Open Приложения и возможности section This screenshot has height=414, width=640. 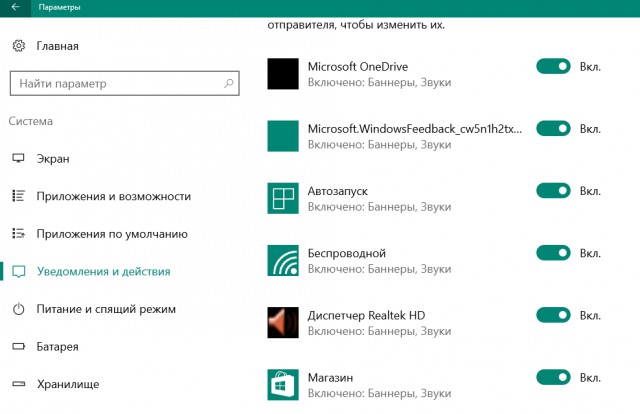pyautogui.click(x=113, y=196)
